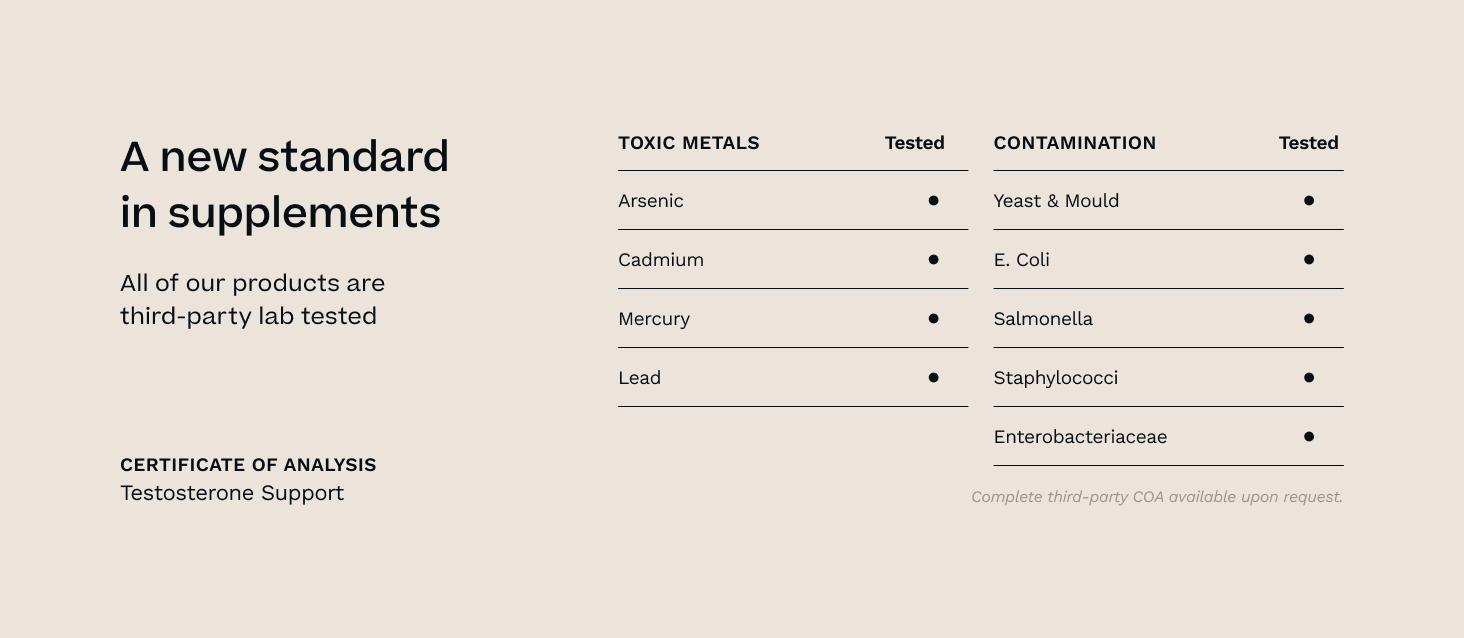Click the tested dot for Enterobacteriaceae
The image size is (1464, 638).
pyautogui.click(x=1308, y=437)
